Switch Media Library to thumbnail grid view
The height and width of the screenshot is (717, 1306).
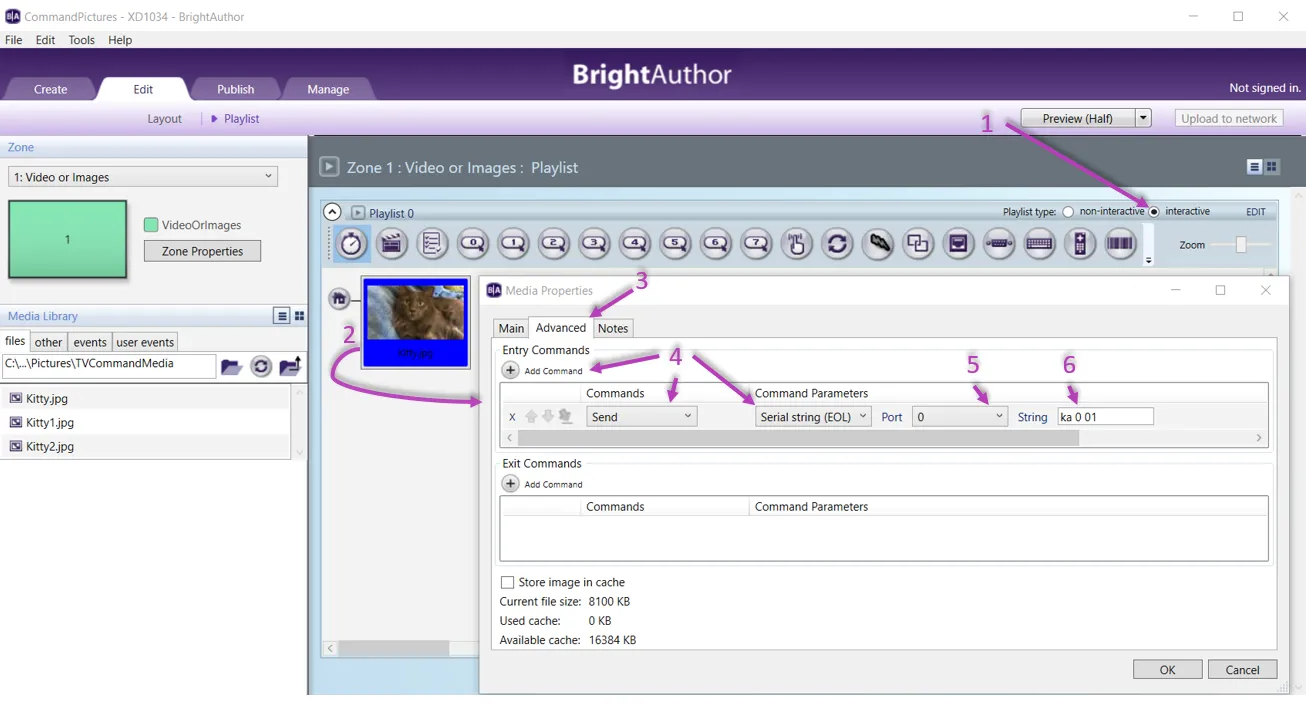tap(299, 316)
